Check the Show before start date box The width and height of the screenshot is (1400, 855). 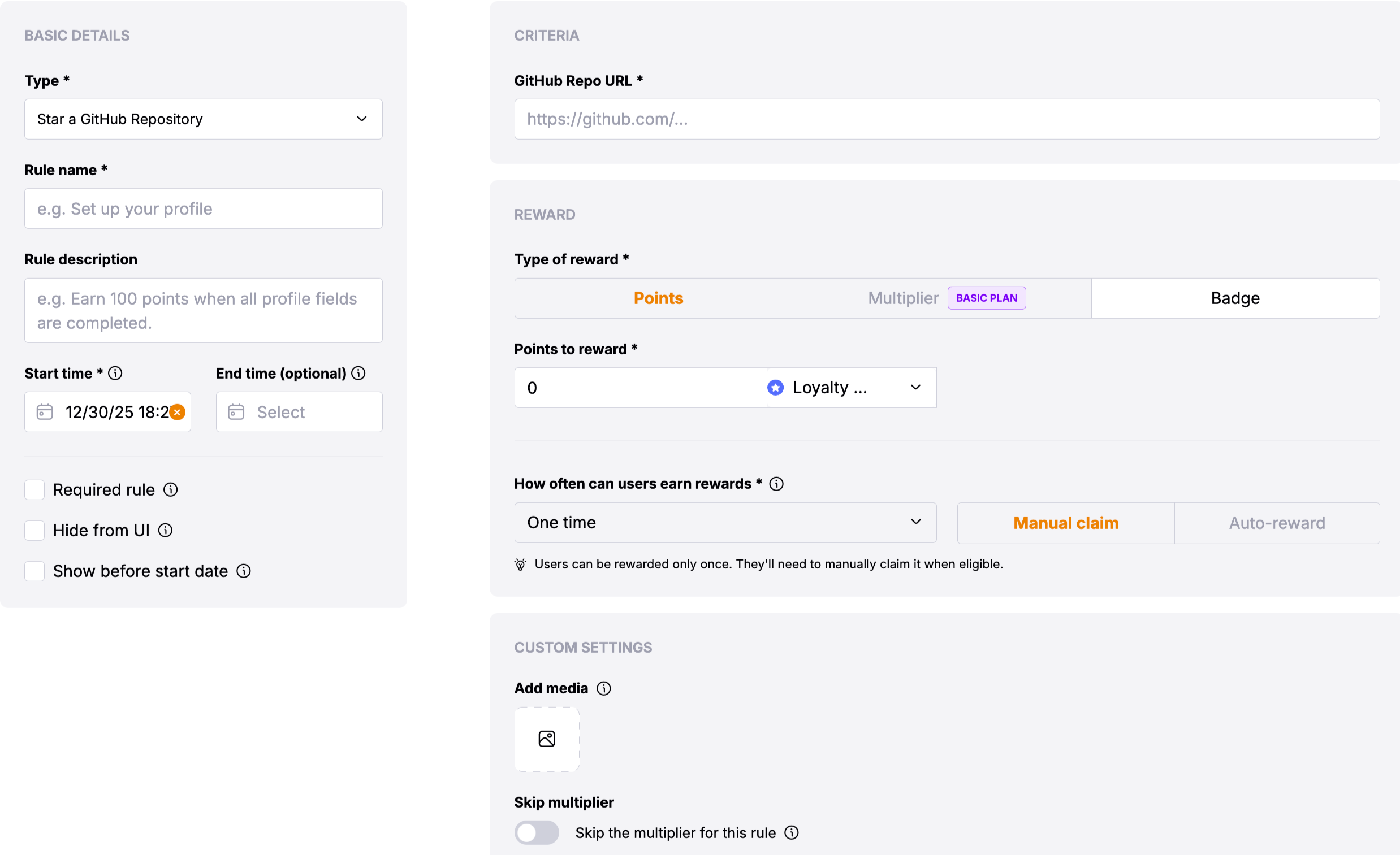click(x=34, y=571)
